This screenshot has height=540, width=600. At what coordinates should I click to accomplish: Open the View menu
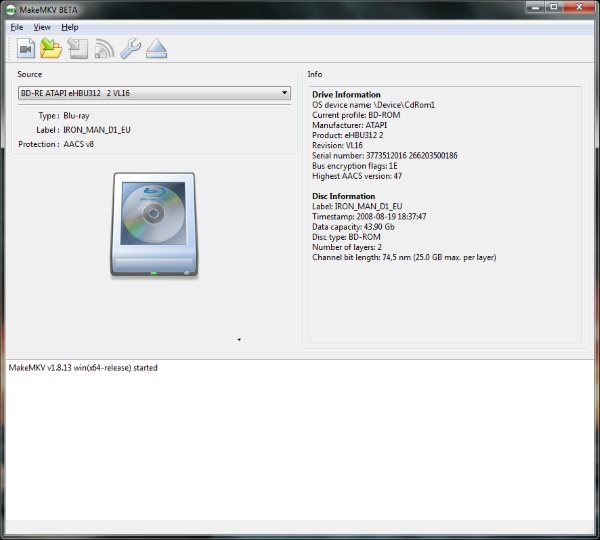pos(42,27)
